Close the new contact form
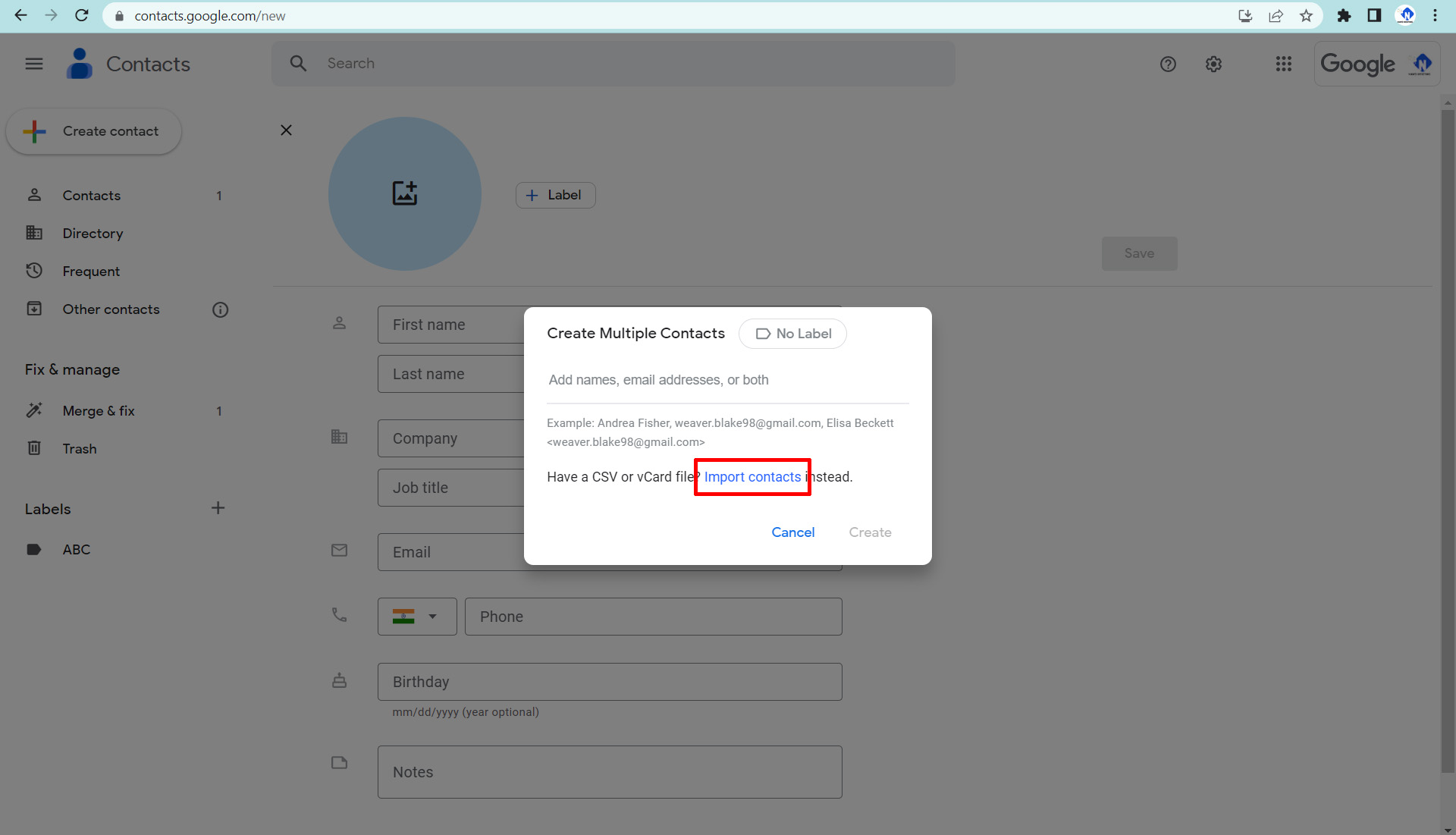 [286, 130]
